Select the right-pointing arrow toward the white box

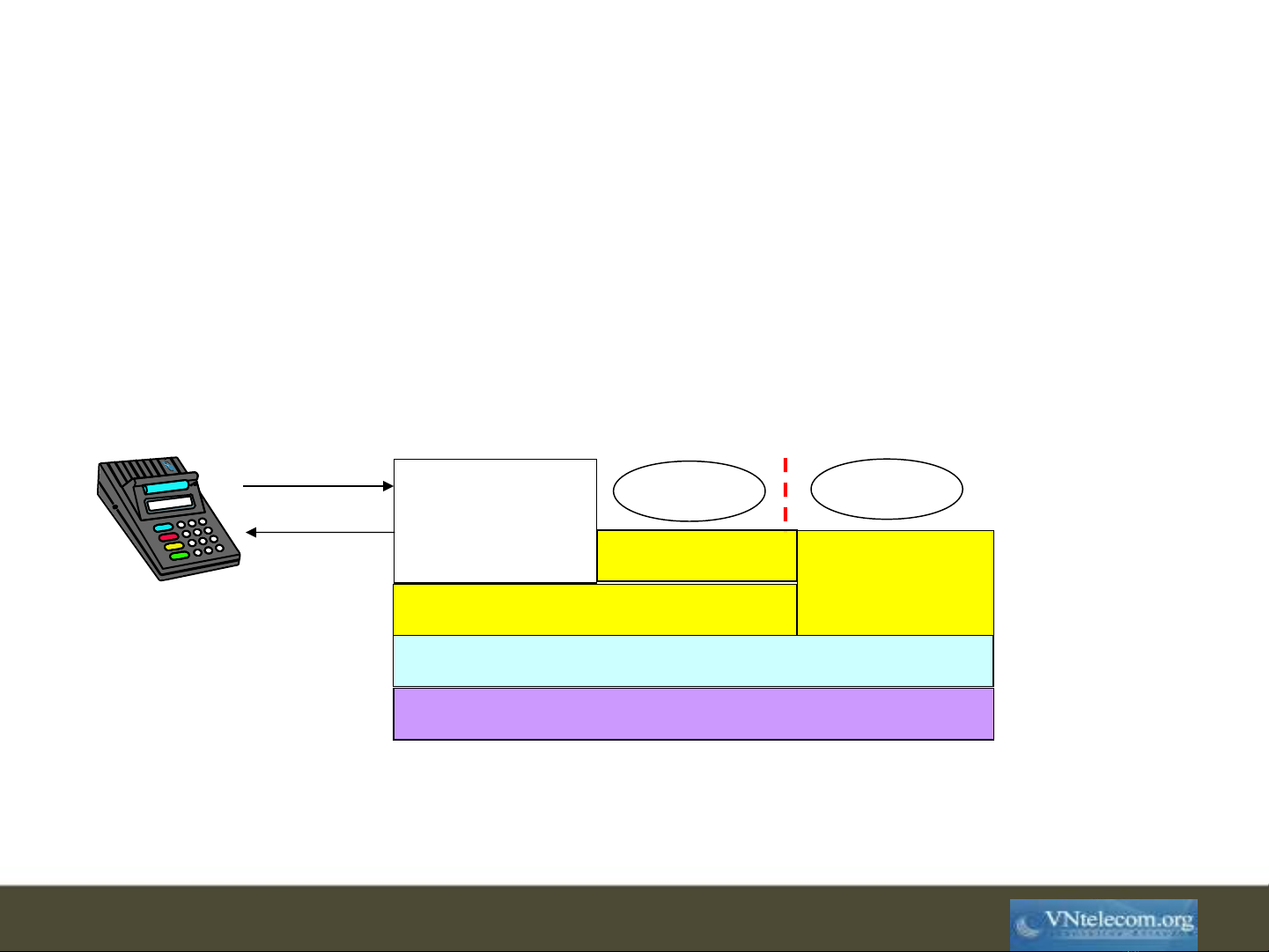[x=317, y=485]
